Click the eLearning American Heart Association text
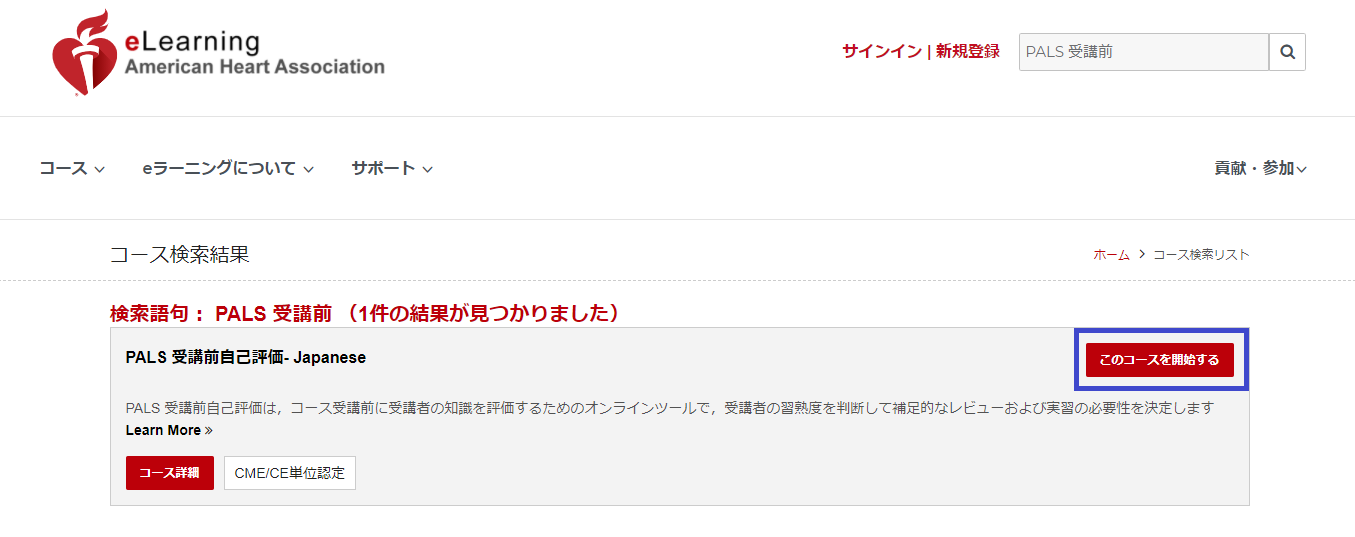This screenshot has width=1355, height=537. (254, 54)
